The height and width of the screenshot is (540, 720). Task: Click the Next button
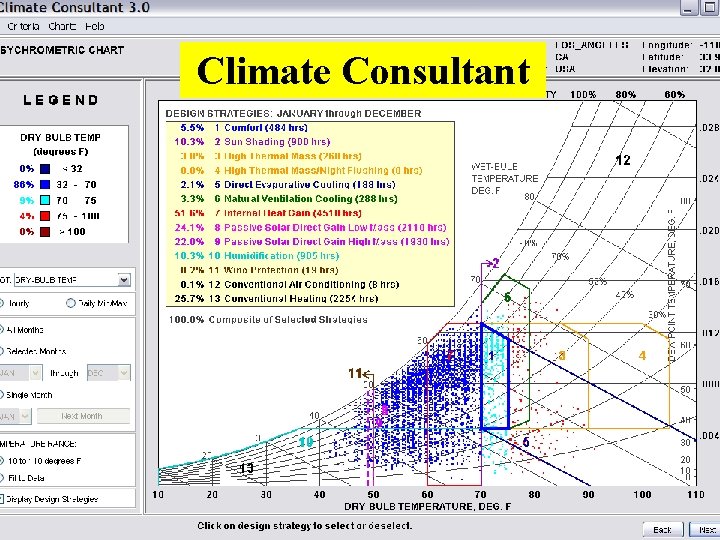pyautogui.click(x=704, y=530)
